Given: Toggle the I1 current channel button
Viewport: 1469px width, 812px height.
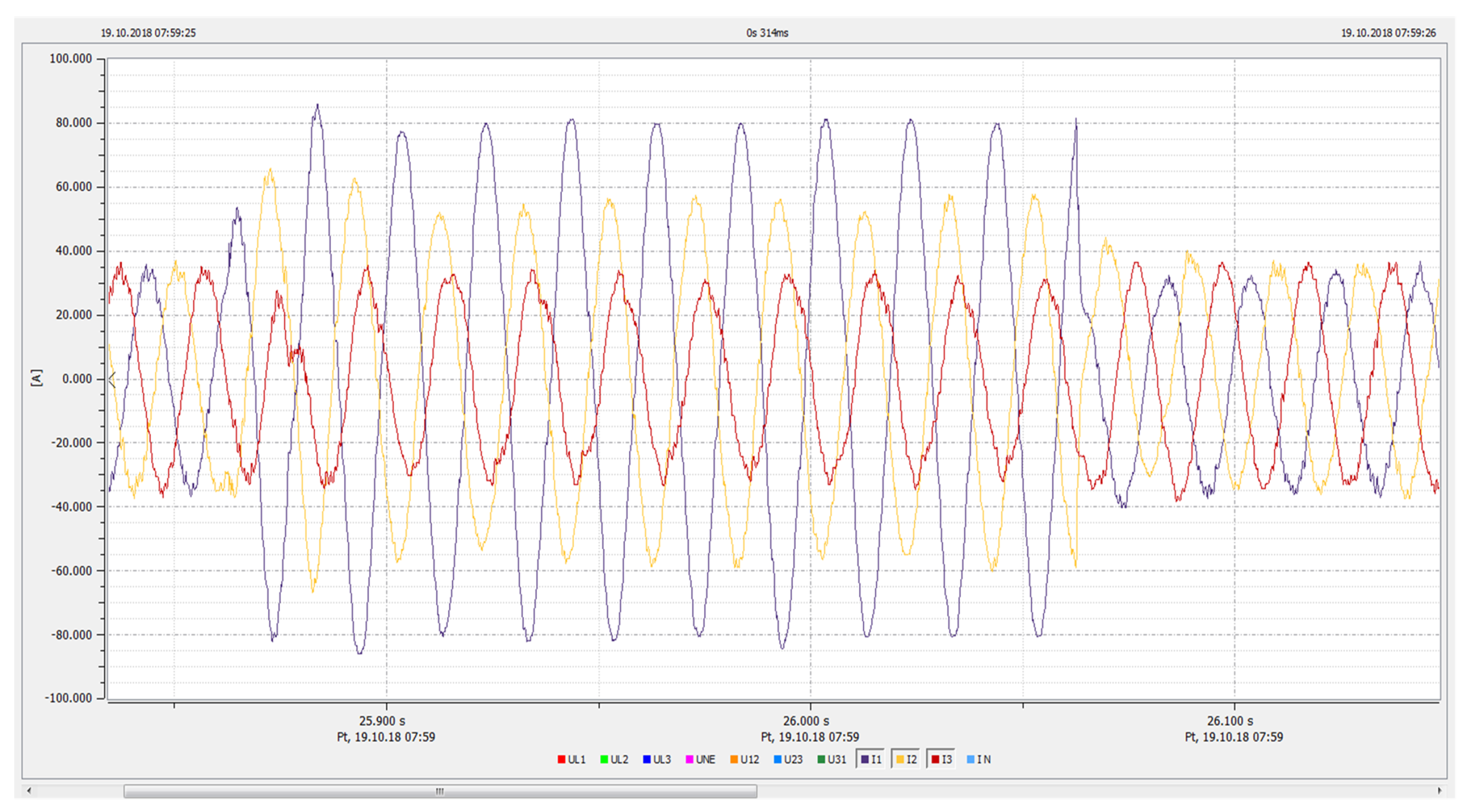Looking at the screenshot, I should [x=871, y=759].
